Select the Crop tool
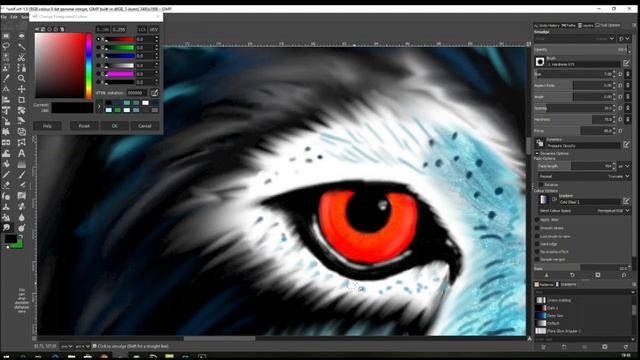 point(21,100)
